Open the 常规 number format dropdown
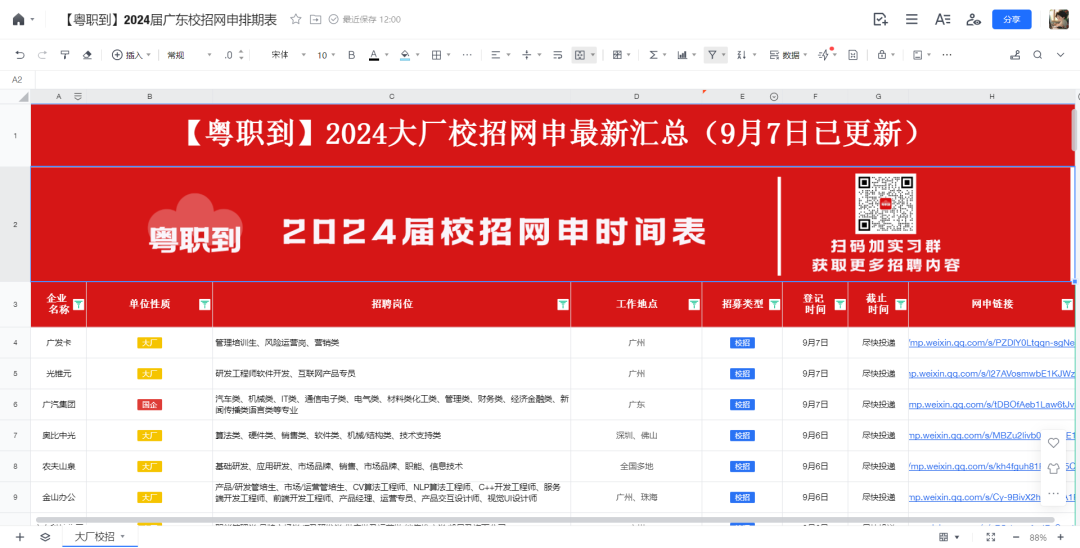Screen dimensions: 1080x548 [x=189, y=55]
